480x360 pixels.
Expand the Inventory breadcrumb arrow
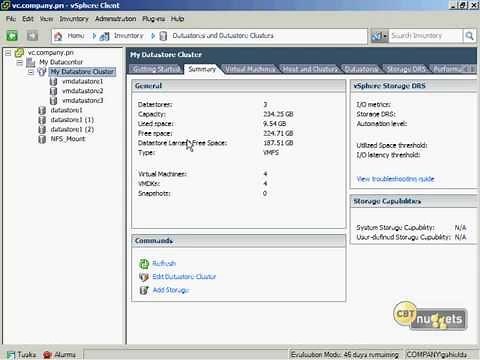pos(153,36)
